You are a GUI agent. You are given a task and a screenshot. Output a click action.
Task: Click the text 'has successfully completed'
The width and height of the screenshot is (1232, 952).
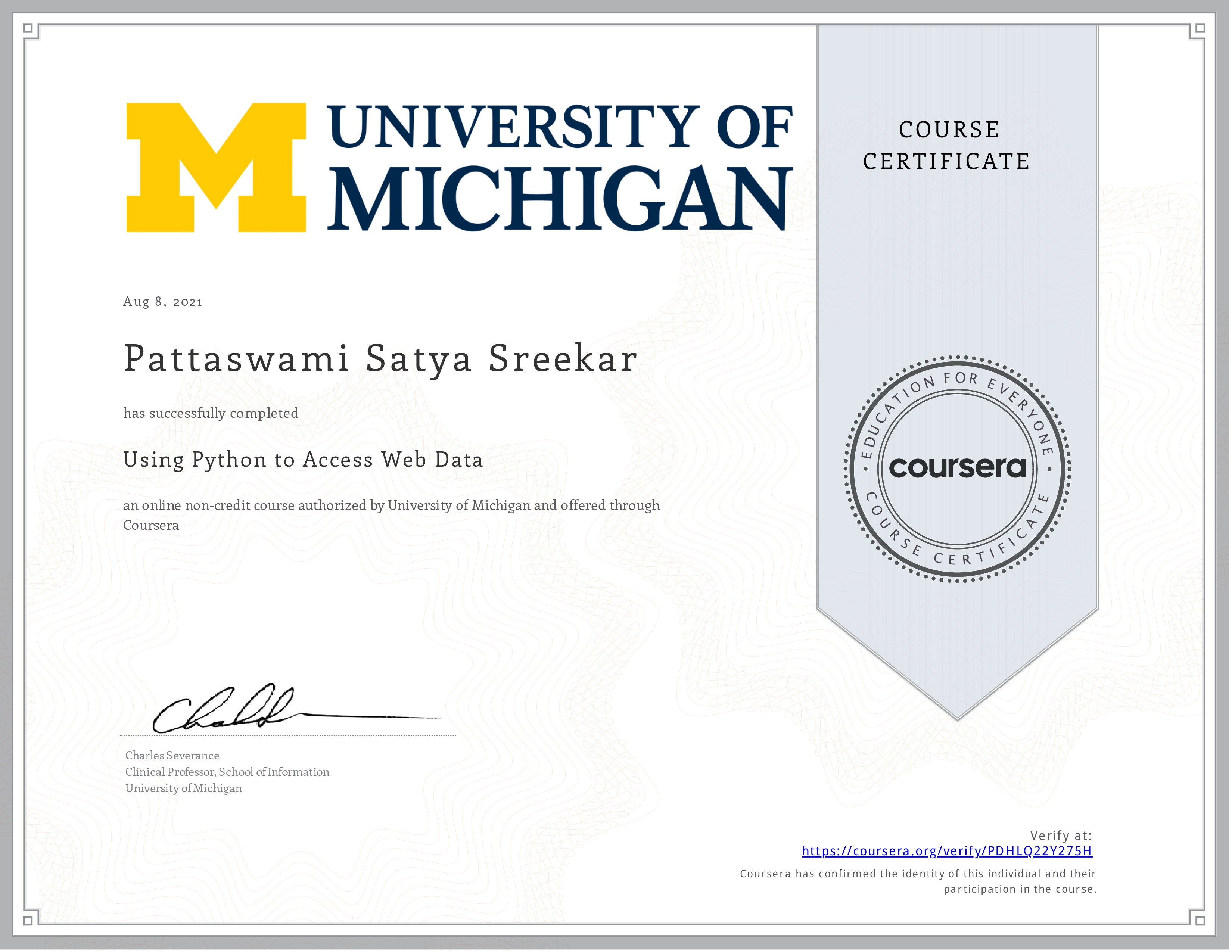pos(211,413)
